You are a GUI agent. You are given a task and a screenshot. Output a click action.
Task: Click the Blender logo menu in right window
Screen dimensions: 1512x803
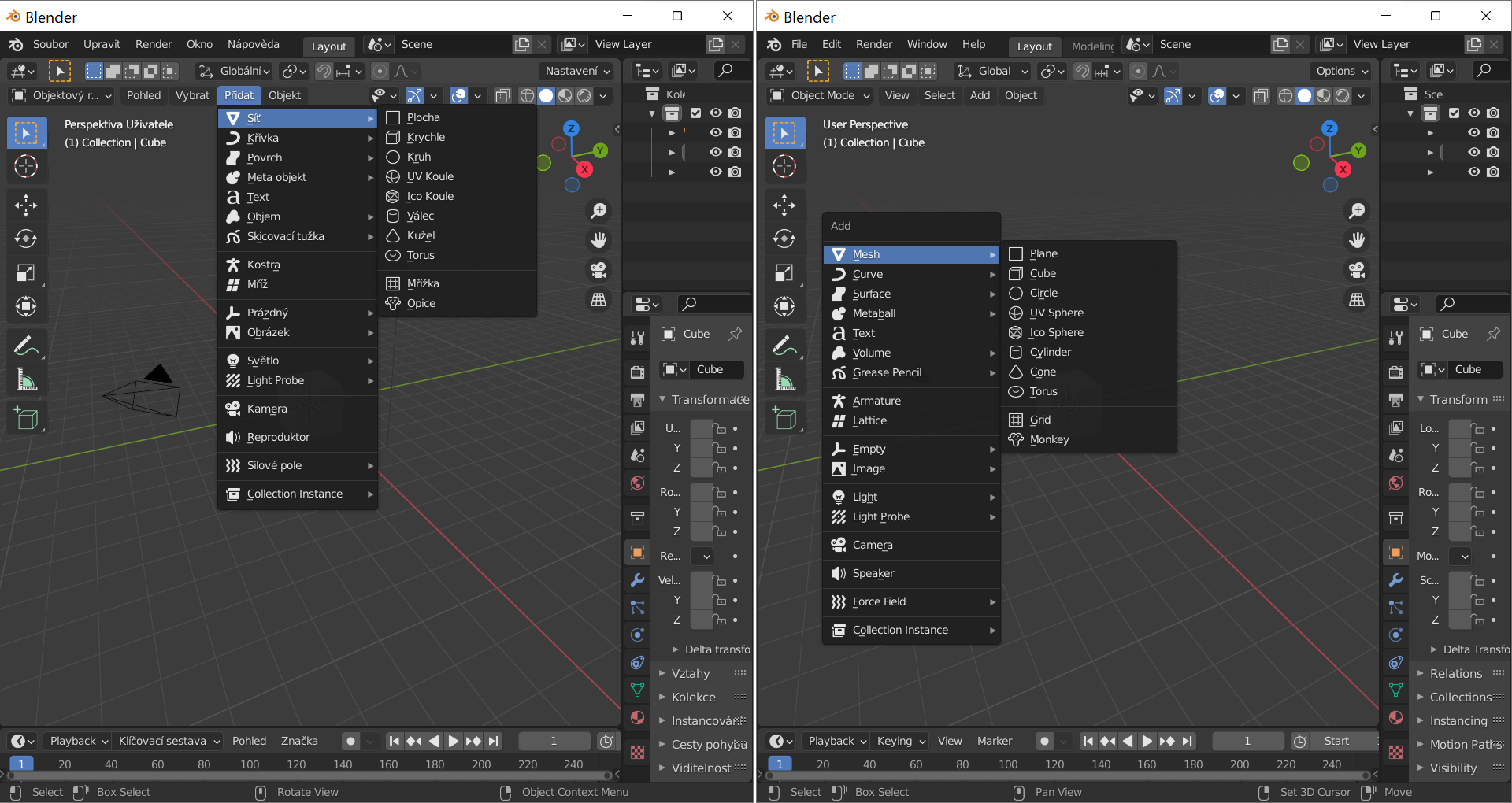point(774,44)
